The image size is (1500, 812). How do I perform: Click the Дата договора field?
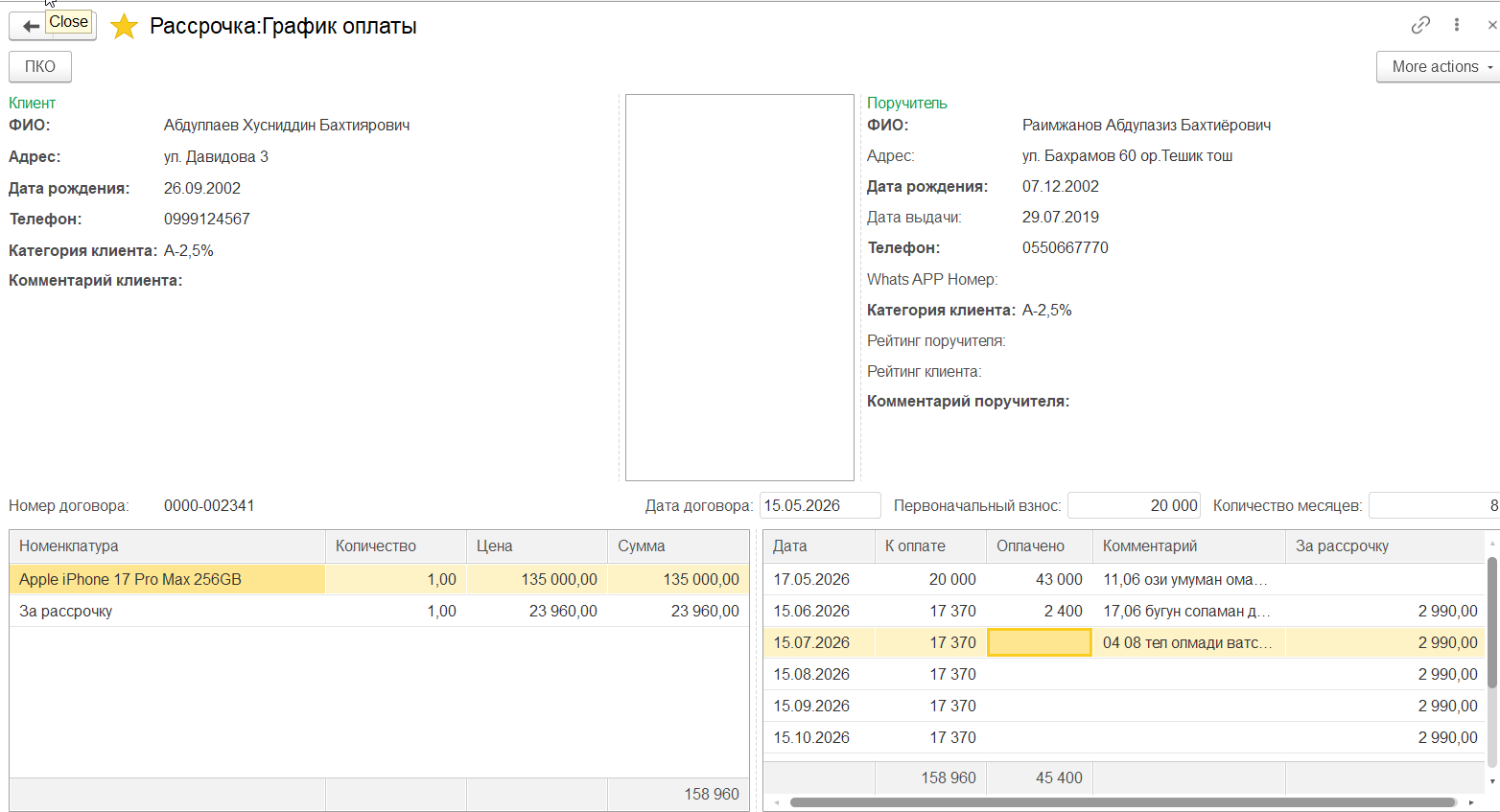(x=820, y=505)
